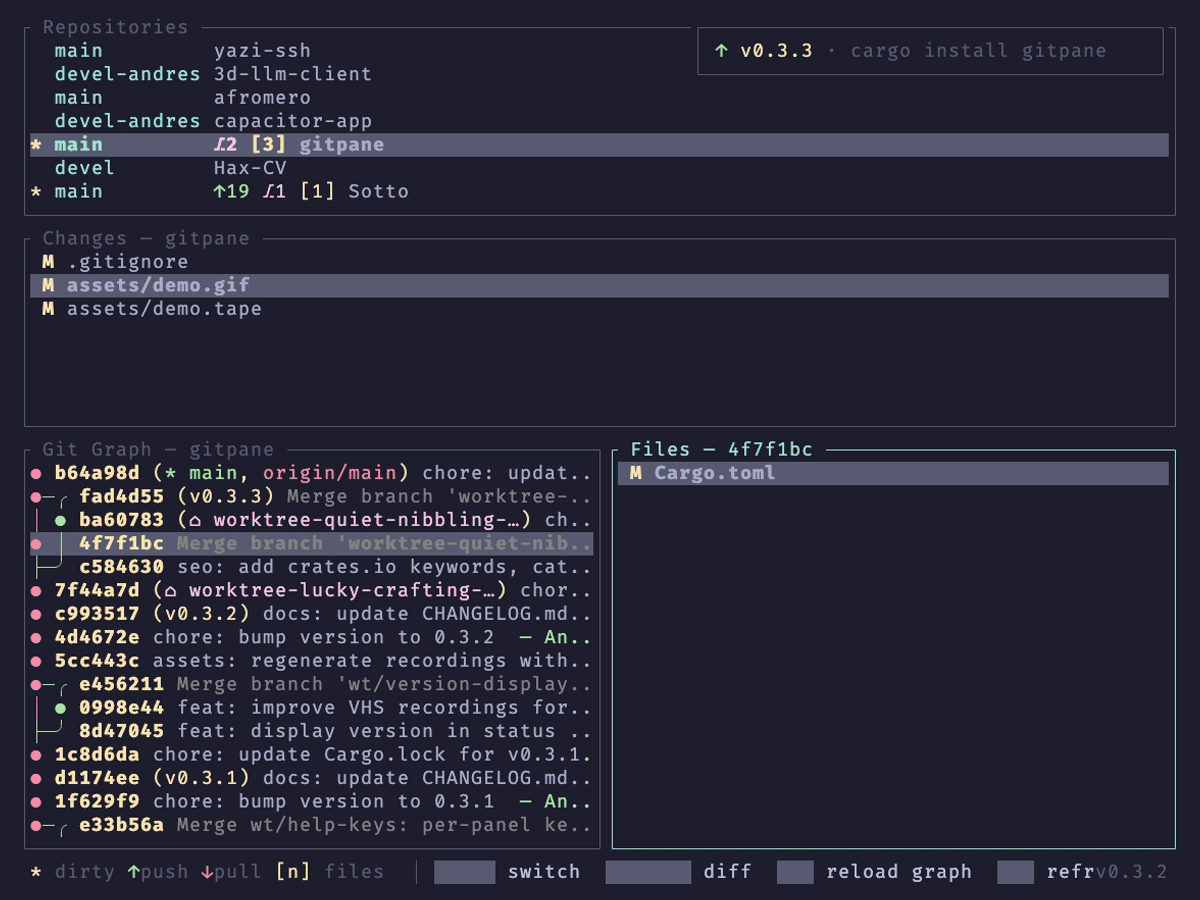Click the green push arrow in the status bar
Viewport: 1200px width, 900px height.
[133, 872]
